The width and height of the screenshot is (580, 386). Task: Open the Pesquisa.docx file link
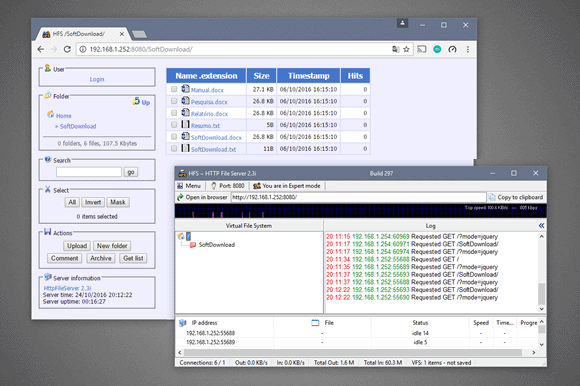click(x=209, y=102)
